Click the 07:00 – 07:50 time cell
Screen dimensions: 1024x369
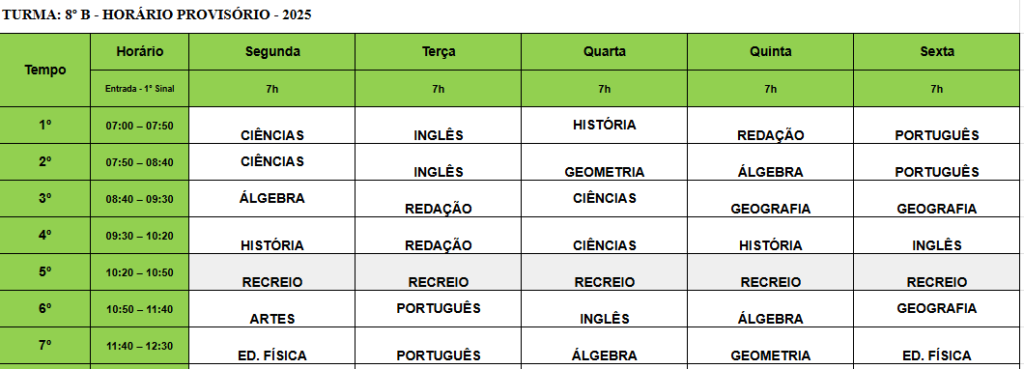tap(140, 125)
